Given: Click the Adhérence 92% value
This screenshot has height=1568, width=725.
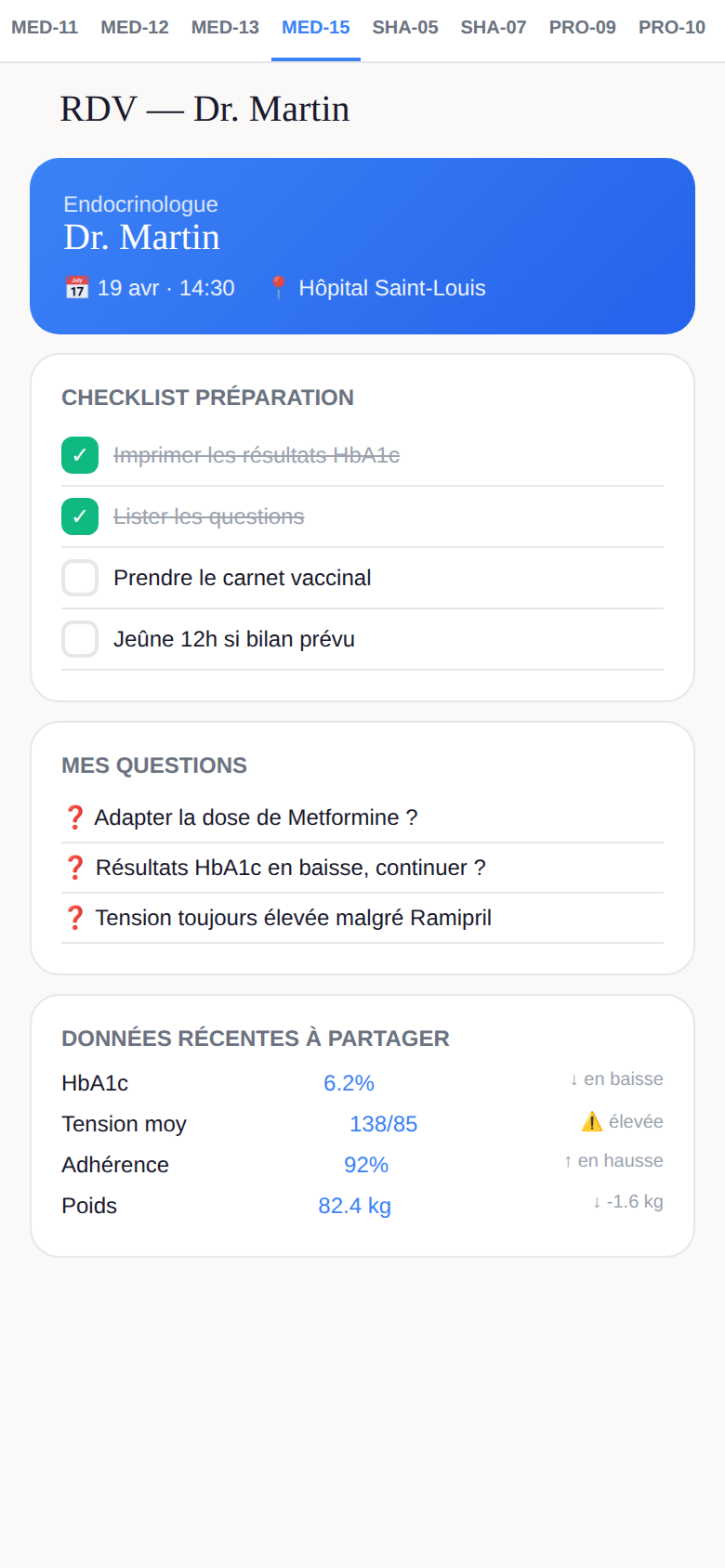Looking at the screenshot, I should [366, 1165].
